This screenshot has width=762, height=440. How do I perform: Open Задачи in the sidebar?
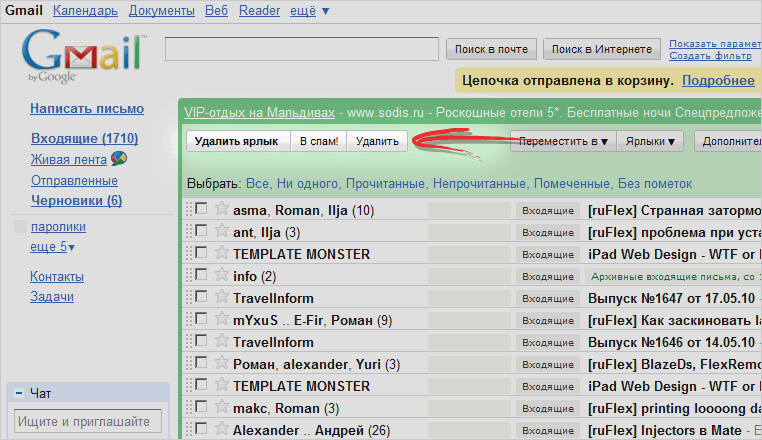[x=52, y=297]
